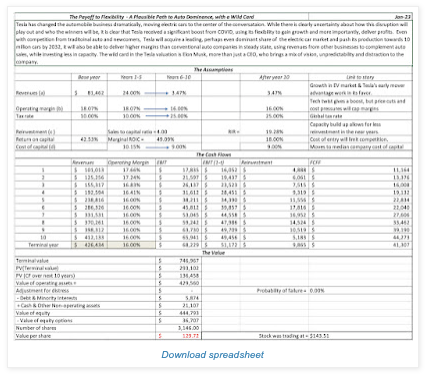Select the 'Terminal year' row label
Image resolution: width=430 pixels, height=379 pixels.
point(43,245)
